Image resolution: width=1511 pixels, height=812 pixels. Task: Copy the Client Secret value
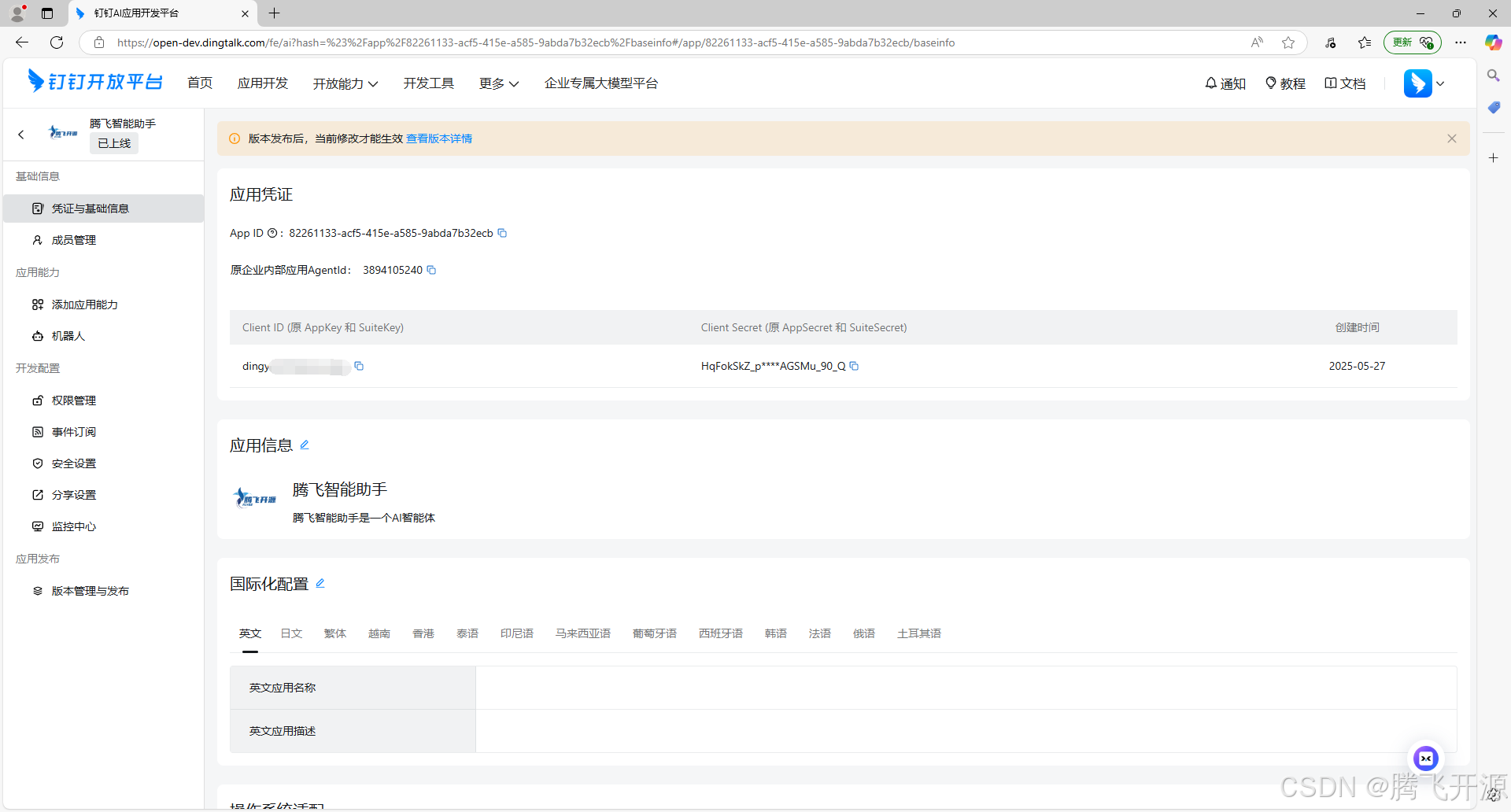tap(854, 366)
